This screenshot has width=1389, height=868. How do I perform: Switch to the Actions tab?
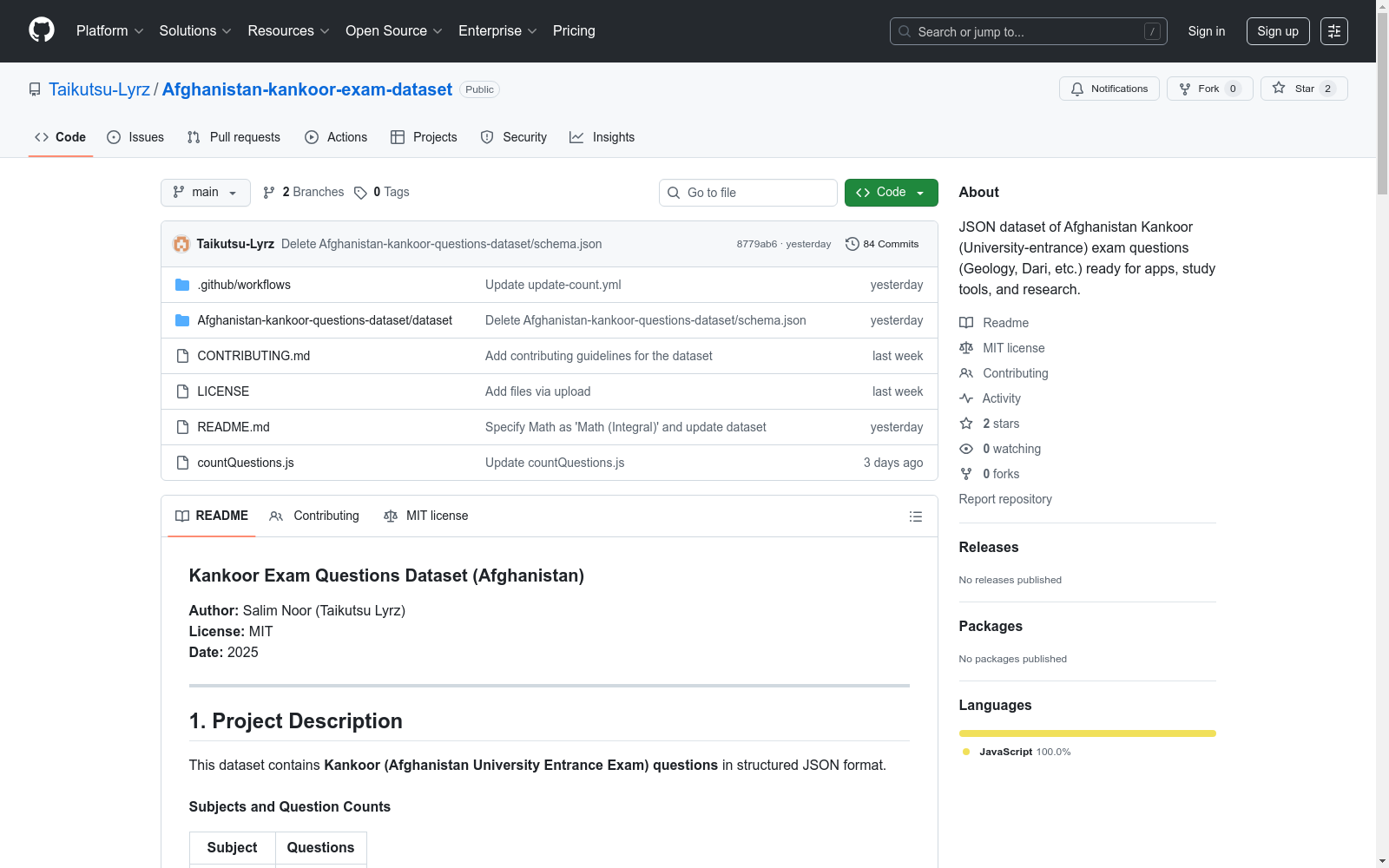[336, 137]
